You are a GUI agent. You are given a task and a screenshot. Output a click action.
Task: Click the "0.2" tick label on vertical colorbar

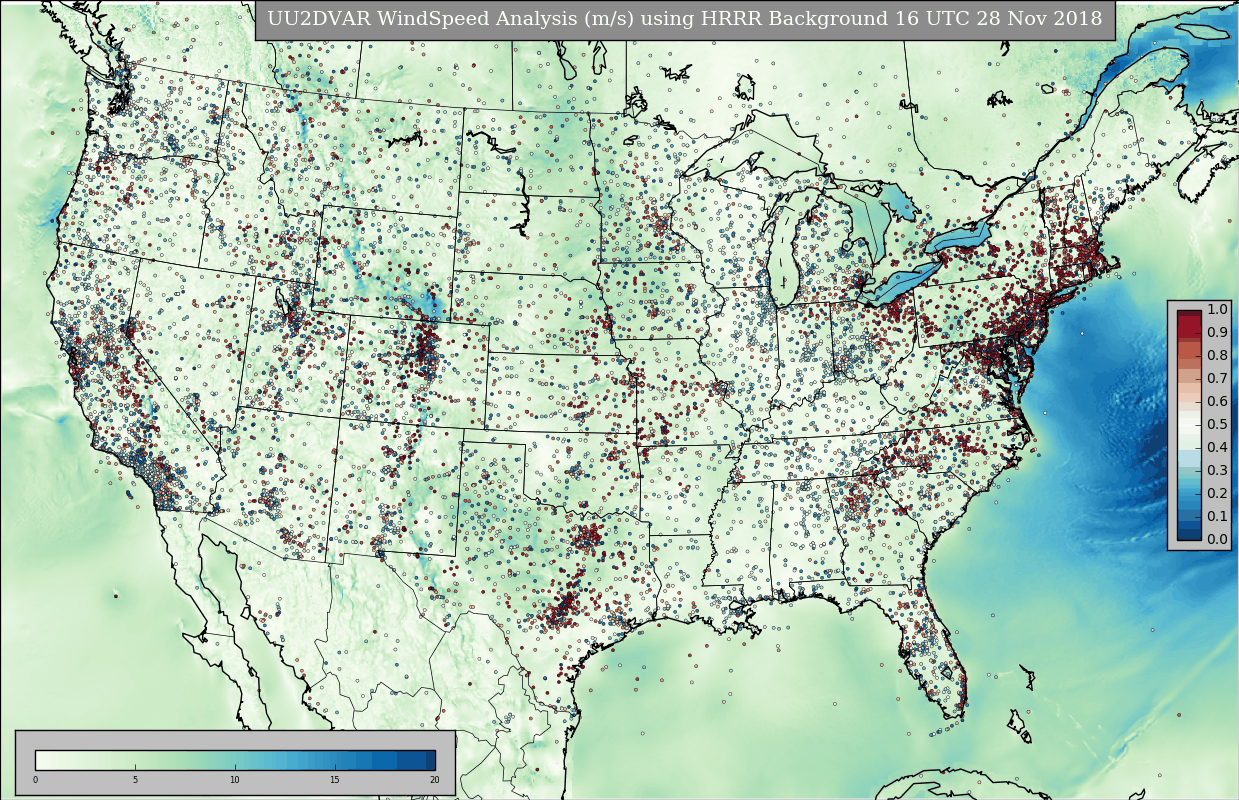1217,493
